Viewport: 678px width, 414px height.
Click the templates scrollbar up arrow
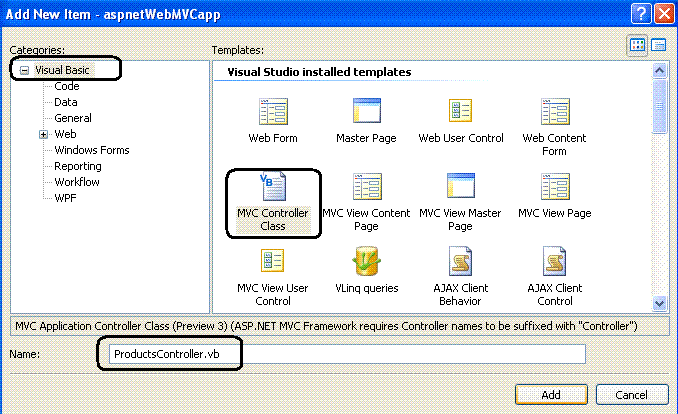[x=659, y=70]
